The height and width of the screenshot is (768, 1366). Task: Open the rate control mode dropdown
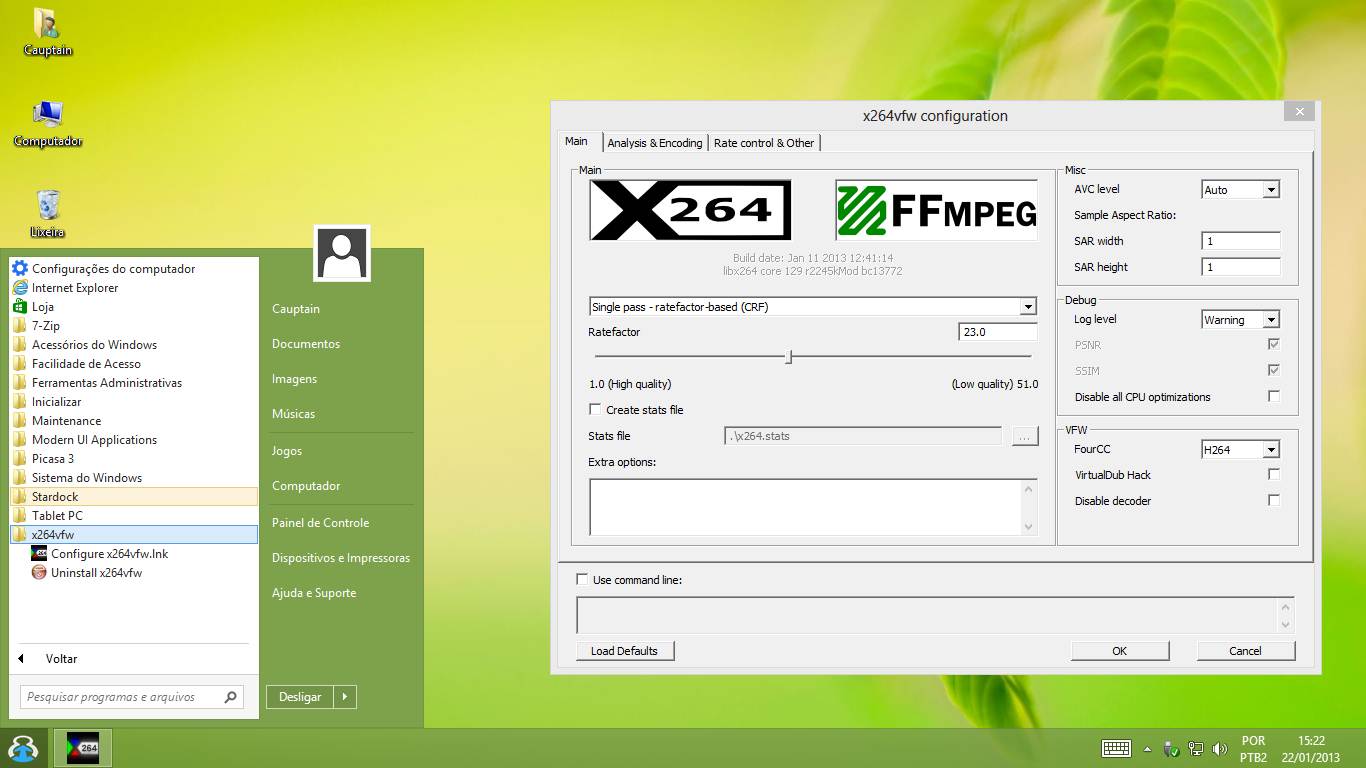coord(1028,307)
